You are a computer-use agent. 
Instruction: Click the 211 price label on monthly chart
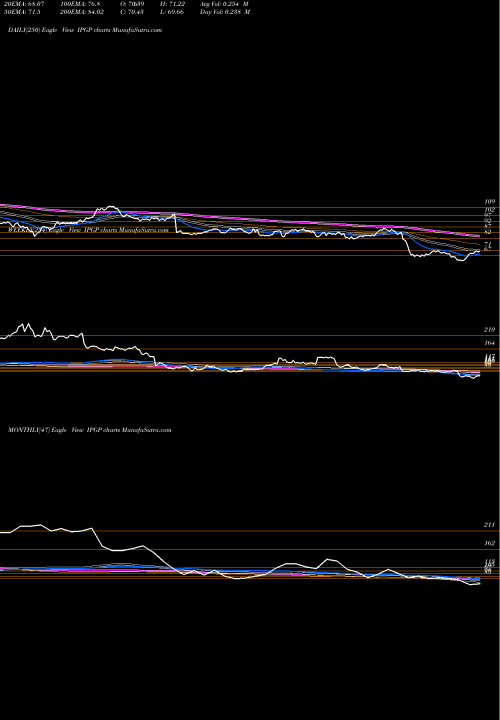[x=489, y=524]
